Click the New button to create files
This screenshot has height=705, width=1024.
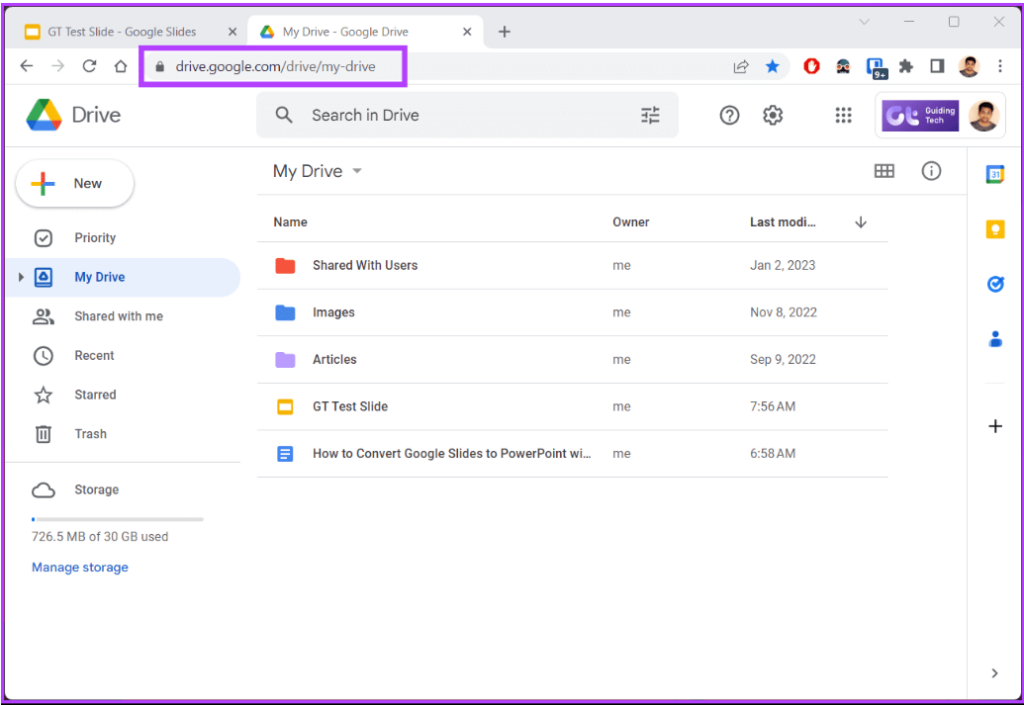point(74,183)
